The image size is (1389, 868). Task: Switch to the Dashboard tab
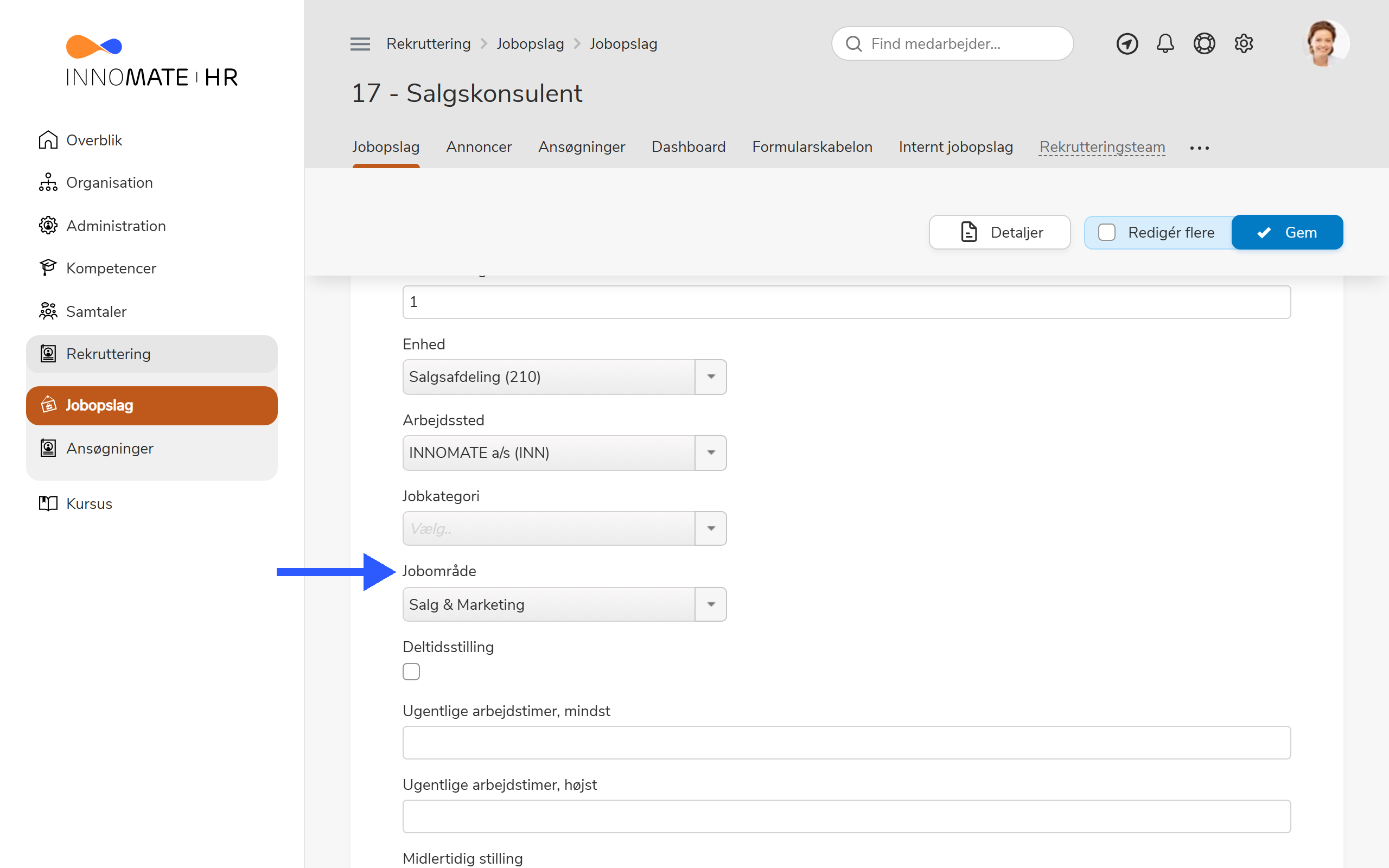688,147
